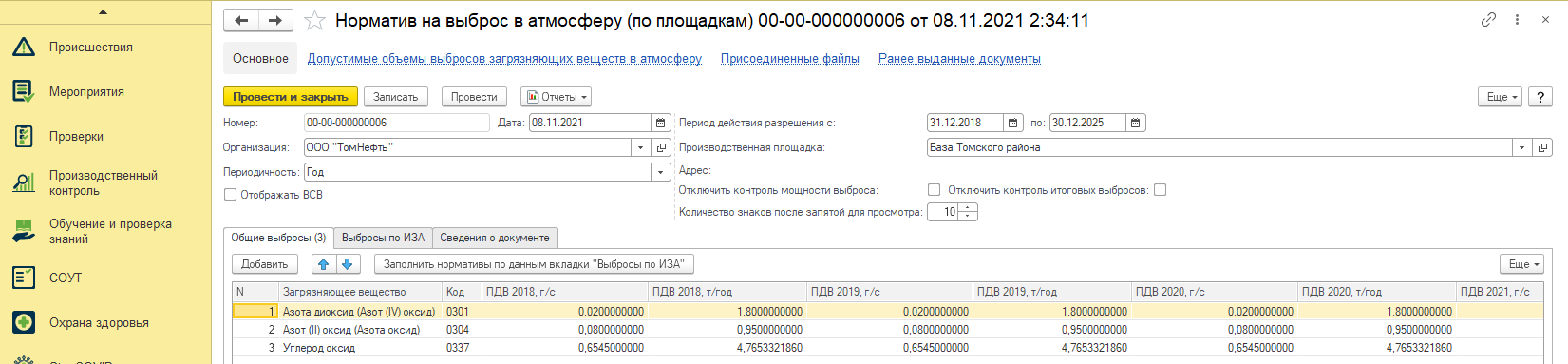Open Ранее выданные документы link
1568x364 pixels.
tap(959, 58)
